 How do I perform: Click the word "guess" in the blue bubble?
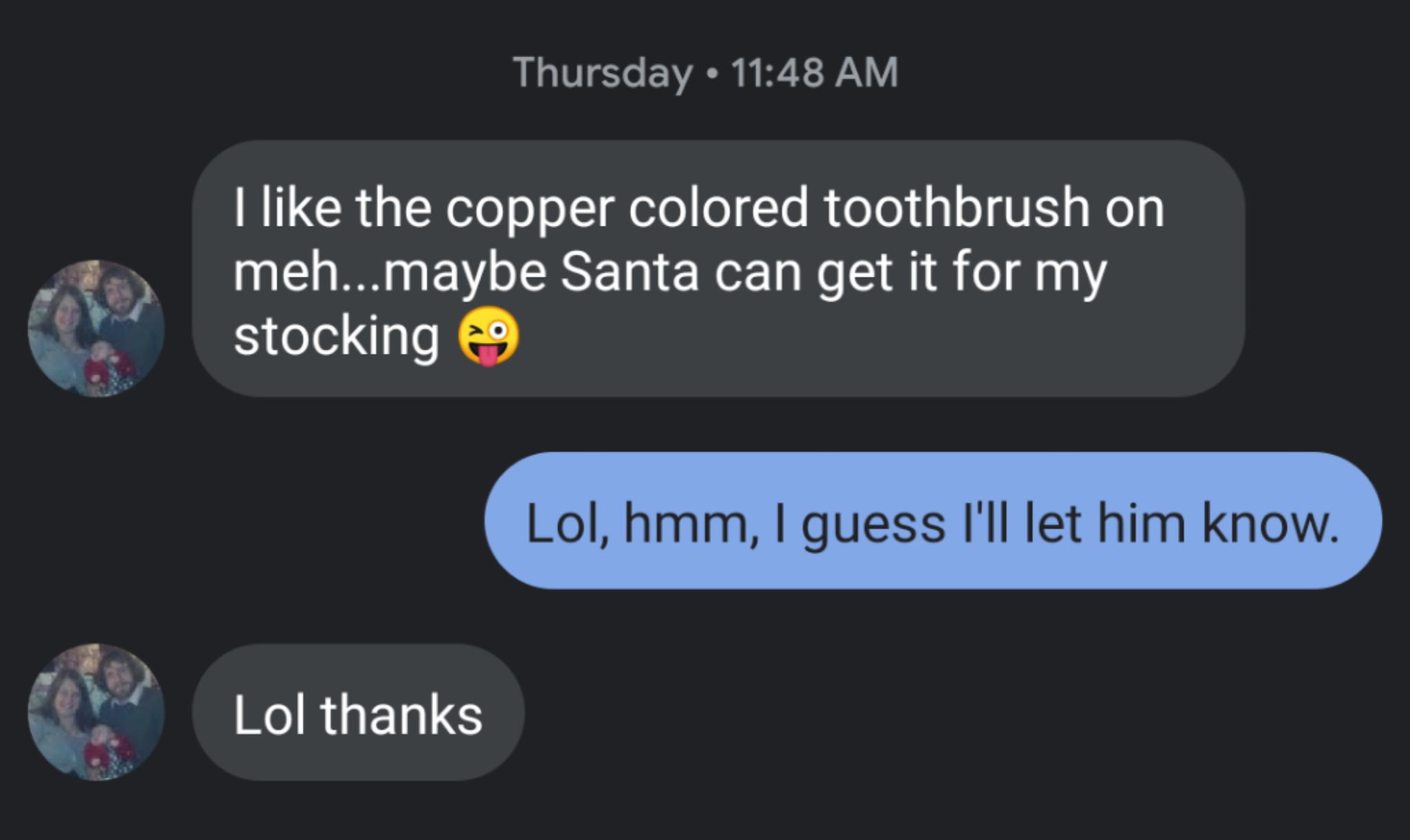[x=873, y=525]
